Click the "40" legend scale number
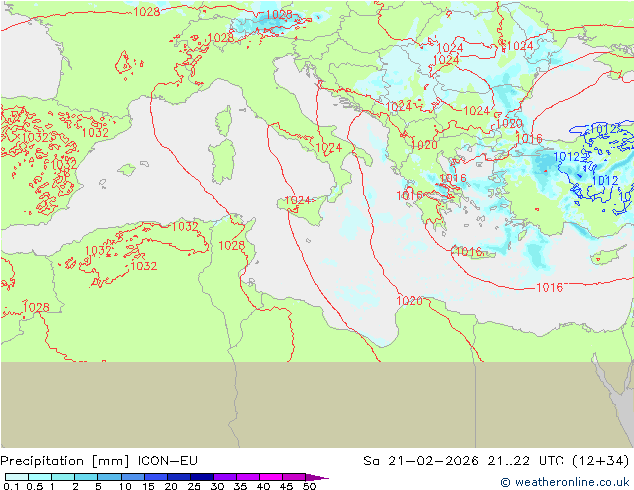The height and width of the screenshot is (490, 634). (263, 486)
